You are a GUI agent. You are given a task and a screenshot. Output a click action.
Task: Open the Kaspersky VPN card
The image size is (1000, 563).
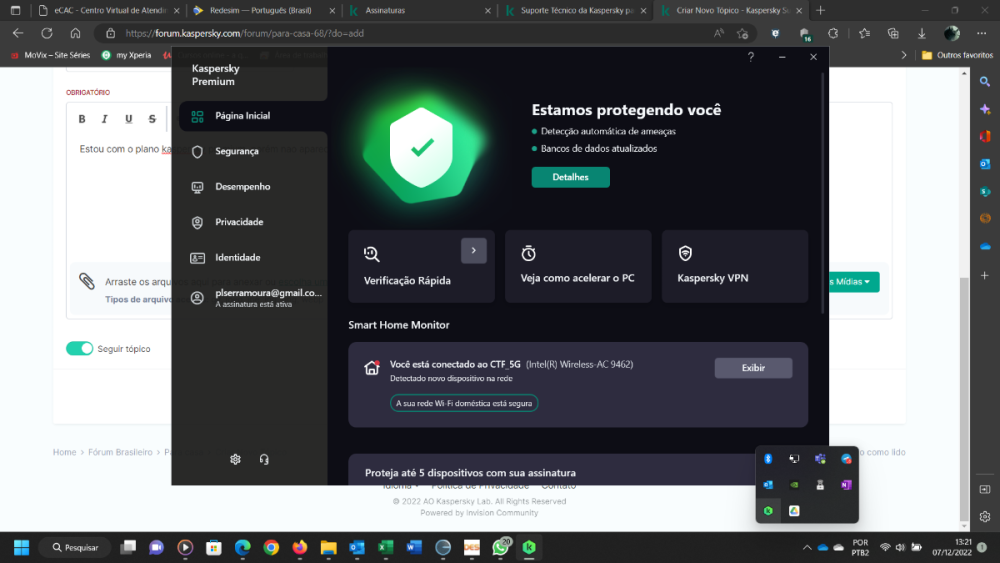tap(735, 266)
